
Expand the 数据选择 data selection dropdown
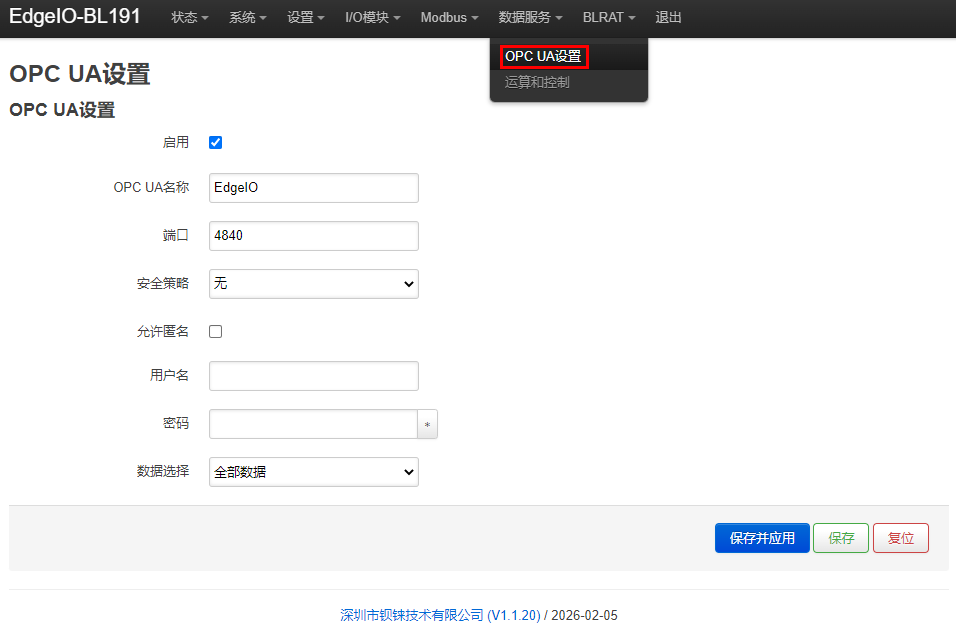(313, 472)
